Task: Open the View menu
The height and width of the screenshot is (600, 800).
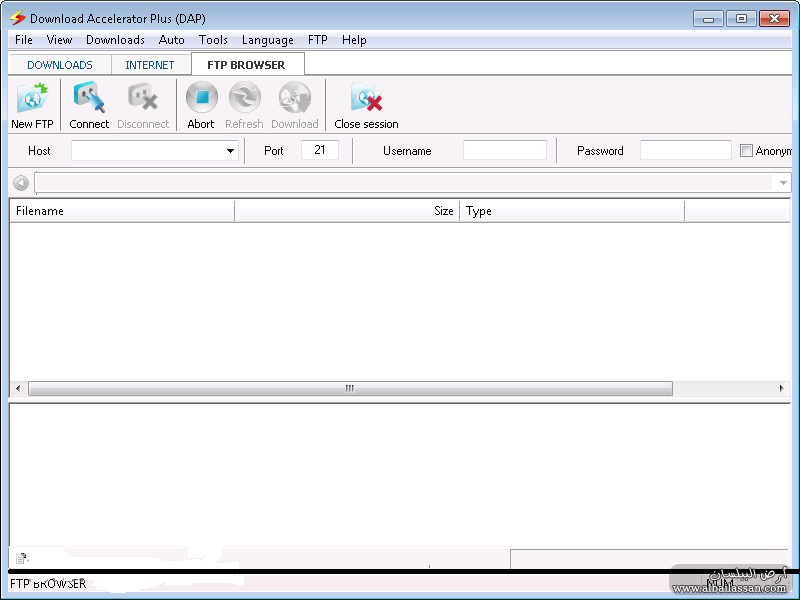Action: point(59,40)
